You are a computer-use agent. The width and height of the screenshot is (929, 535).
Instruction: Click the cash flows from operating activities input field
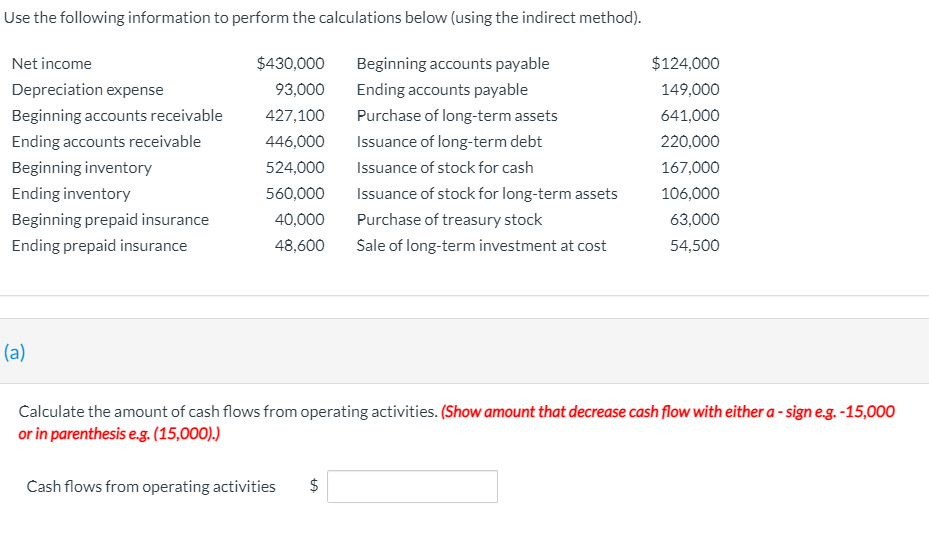(412, 486)
